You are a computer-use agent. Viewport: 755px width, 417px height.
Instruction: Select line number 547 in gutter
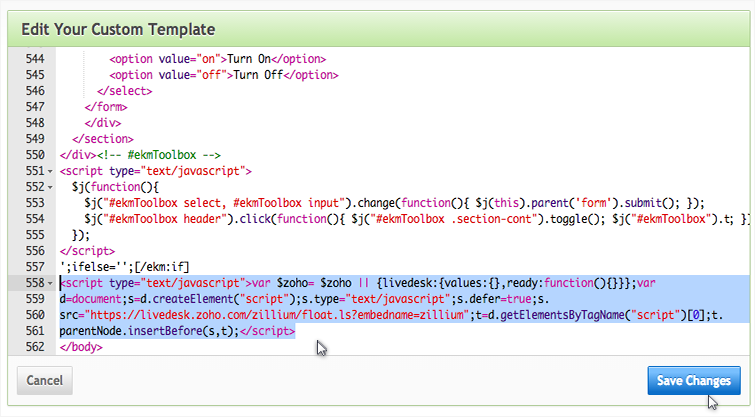pos(35,106)
